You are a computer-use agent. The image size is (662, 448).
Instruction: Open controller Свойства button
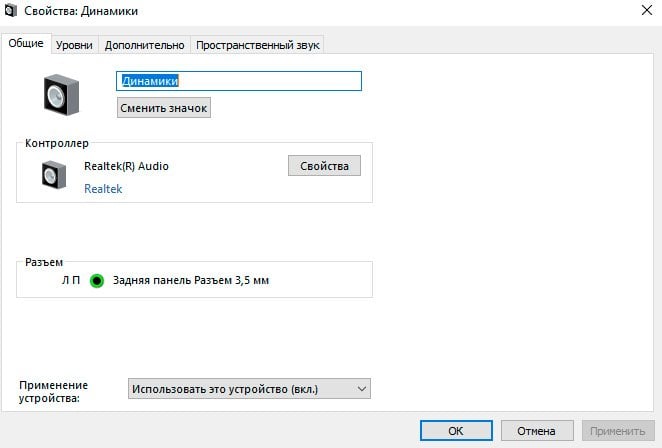(x=324, y=166)
